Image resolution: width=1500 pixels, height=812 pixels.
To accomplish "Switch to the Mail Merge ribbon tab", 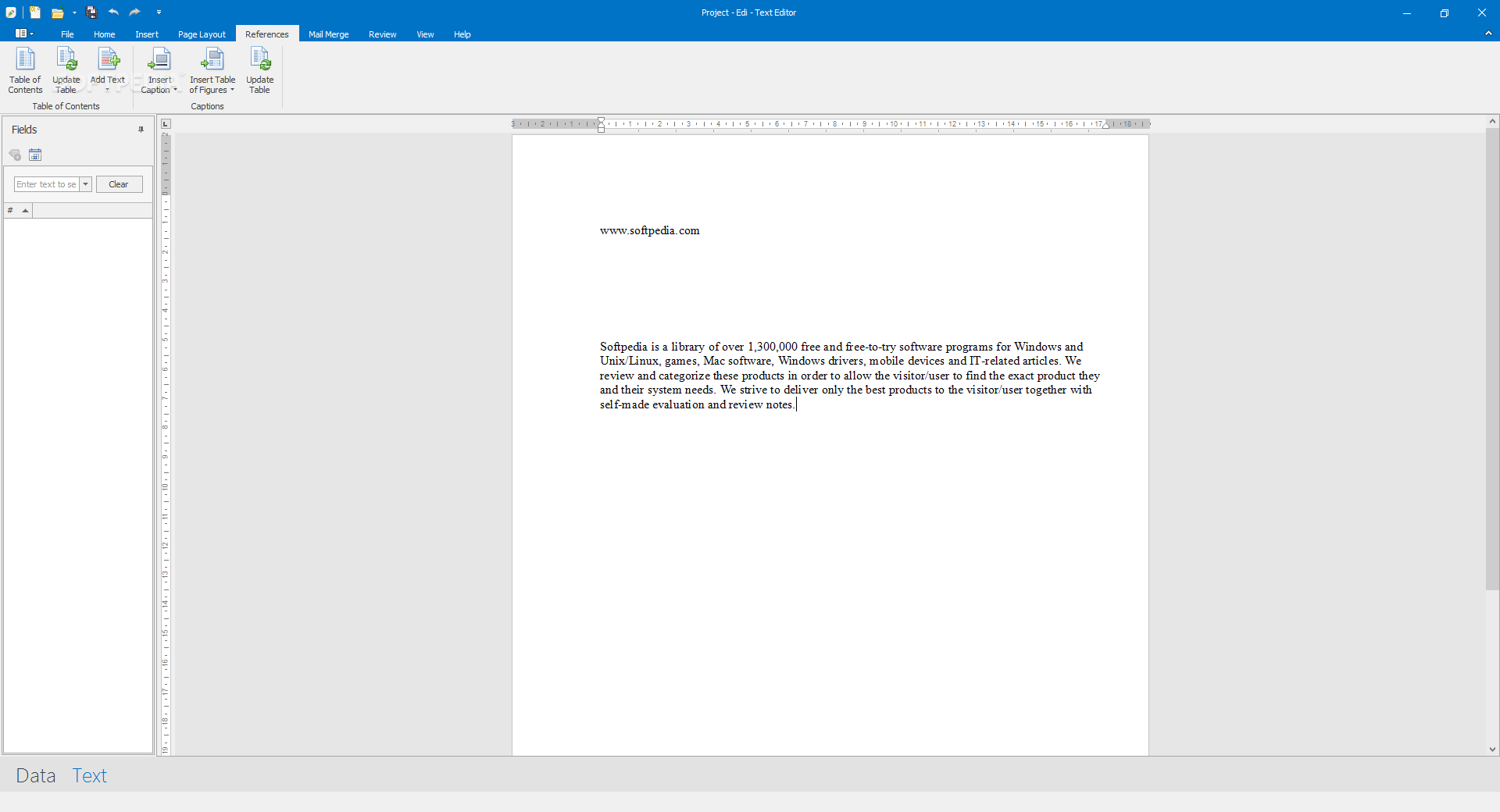I will [328, 34].
